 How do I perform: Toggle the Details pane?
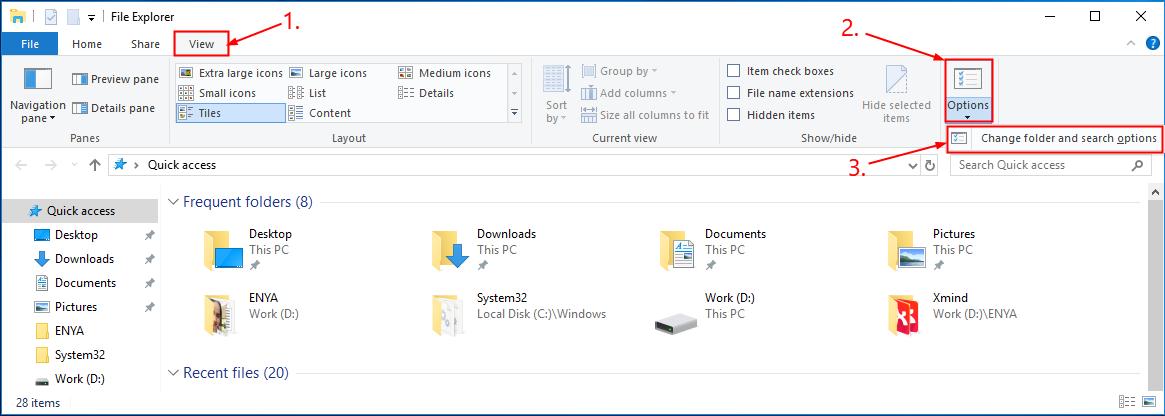[x=114, y=108]
